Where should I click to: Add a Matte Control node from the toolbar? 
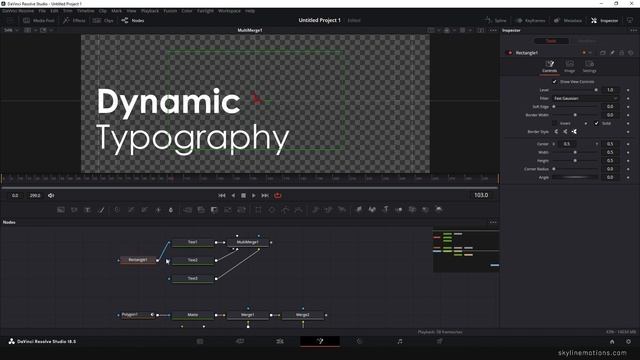(x=214, y=210)
